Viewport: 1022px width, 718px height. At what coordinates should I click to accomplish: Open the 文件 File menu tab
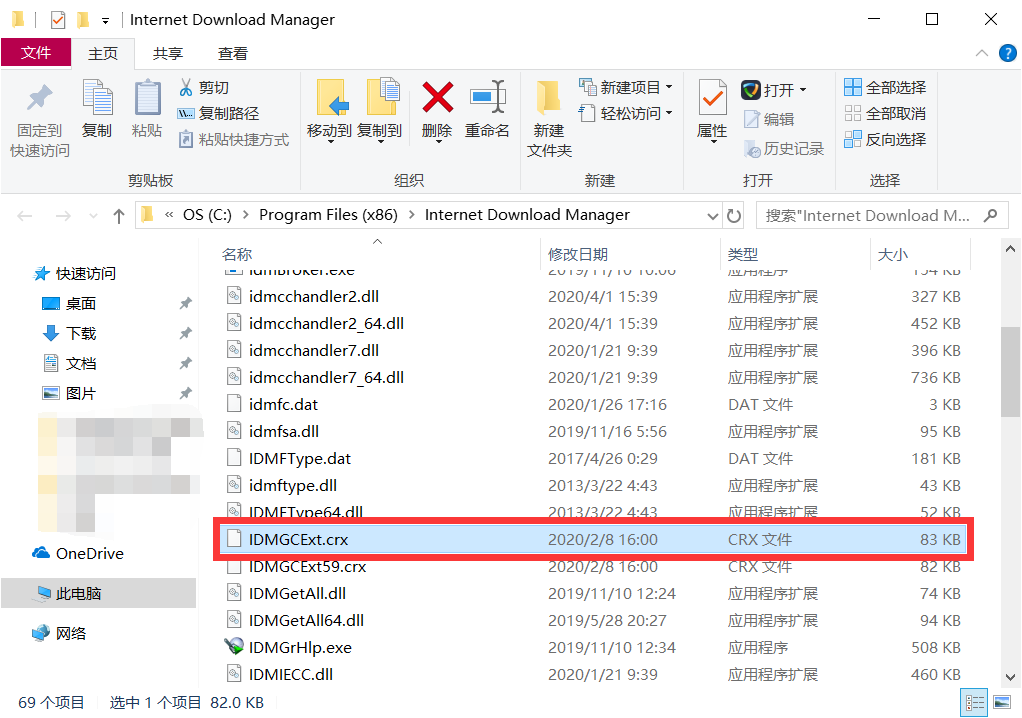point(36,53)
